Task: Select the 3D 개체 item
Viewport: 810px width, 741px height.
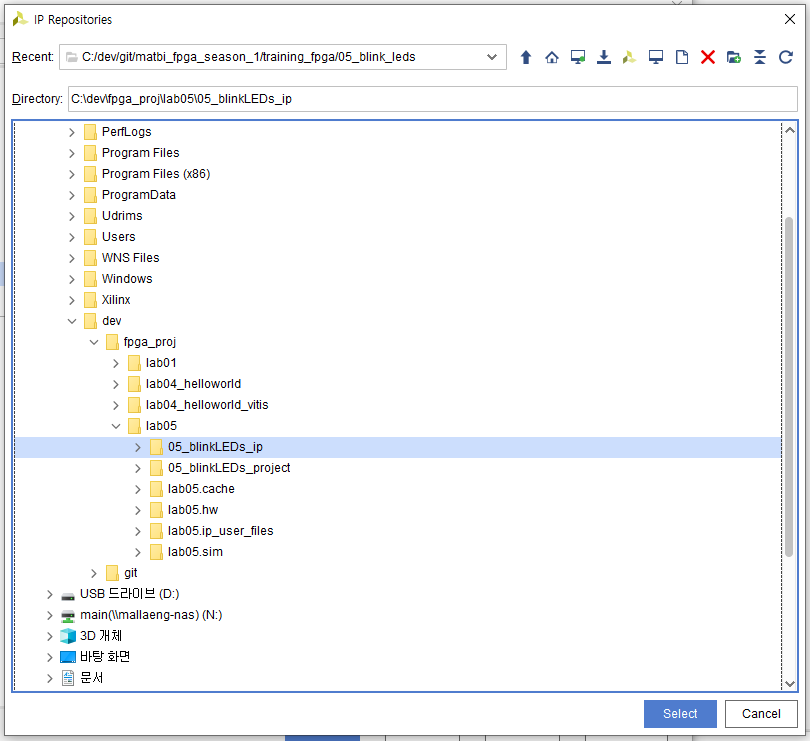Action: 101,636
